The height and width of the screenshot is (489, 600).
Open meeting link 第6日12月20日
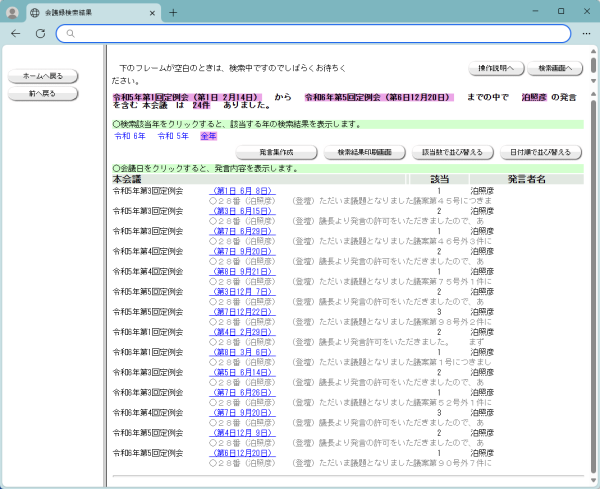[x=242, y=453]
